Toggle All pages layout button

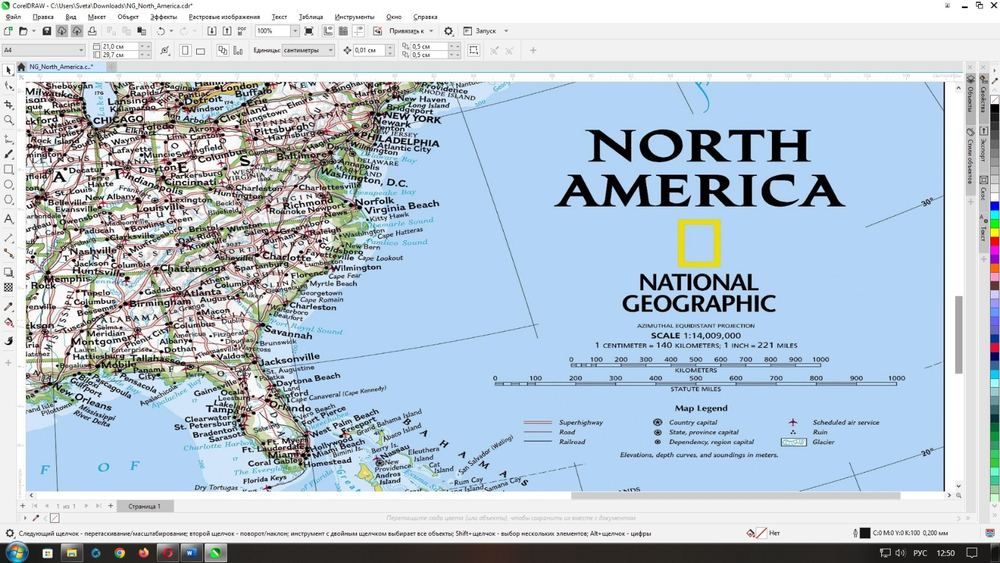[x=222, y=50]
